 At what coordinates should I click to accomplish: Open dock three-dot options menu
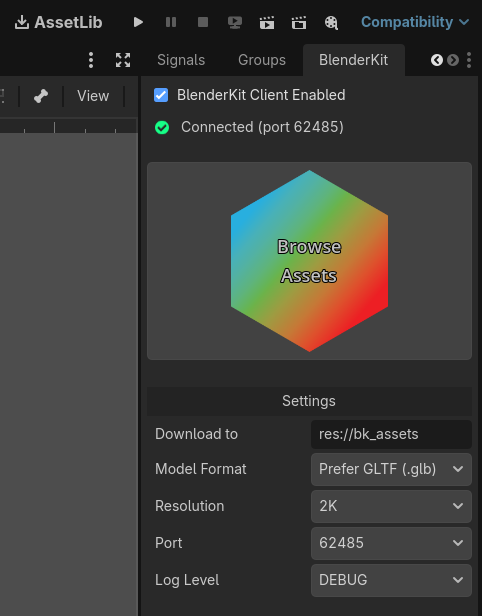469,60
